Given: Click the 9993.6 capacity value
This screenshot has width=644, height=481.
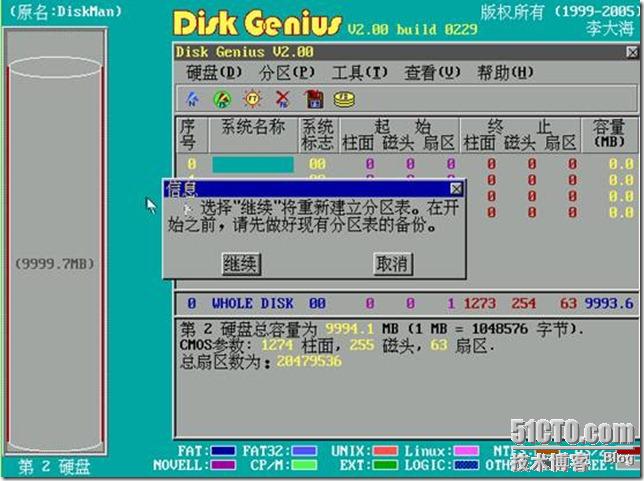Looking at the screenshot, I should point(609,304).
